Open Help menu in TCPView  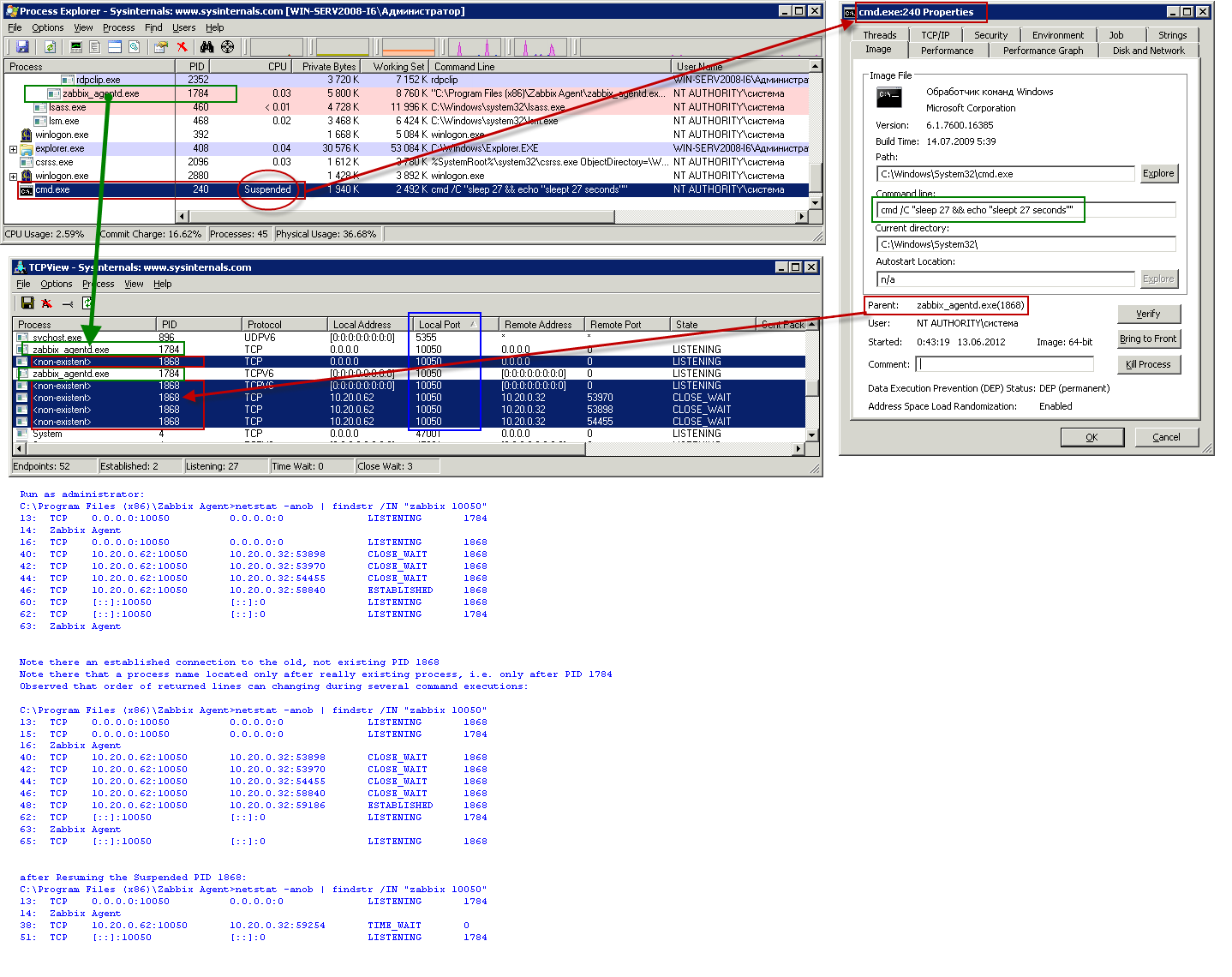click(x=163, y=284)
